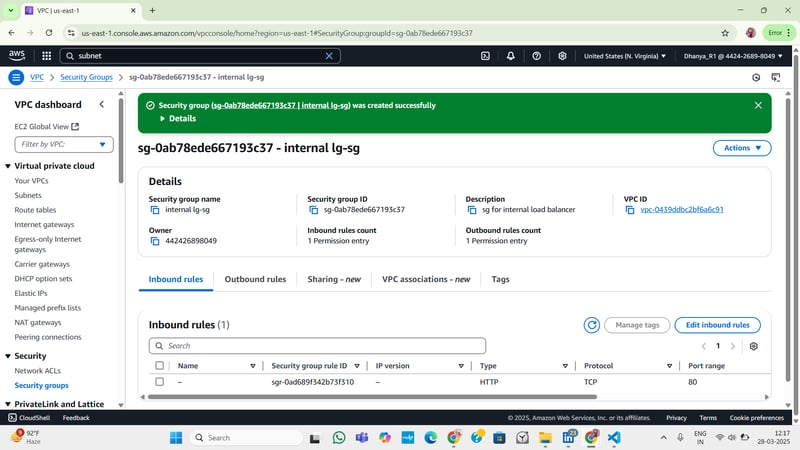
Task: Open the Tags tab
Action: [x=501, y=279]
